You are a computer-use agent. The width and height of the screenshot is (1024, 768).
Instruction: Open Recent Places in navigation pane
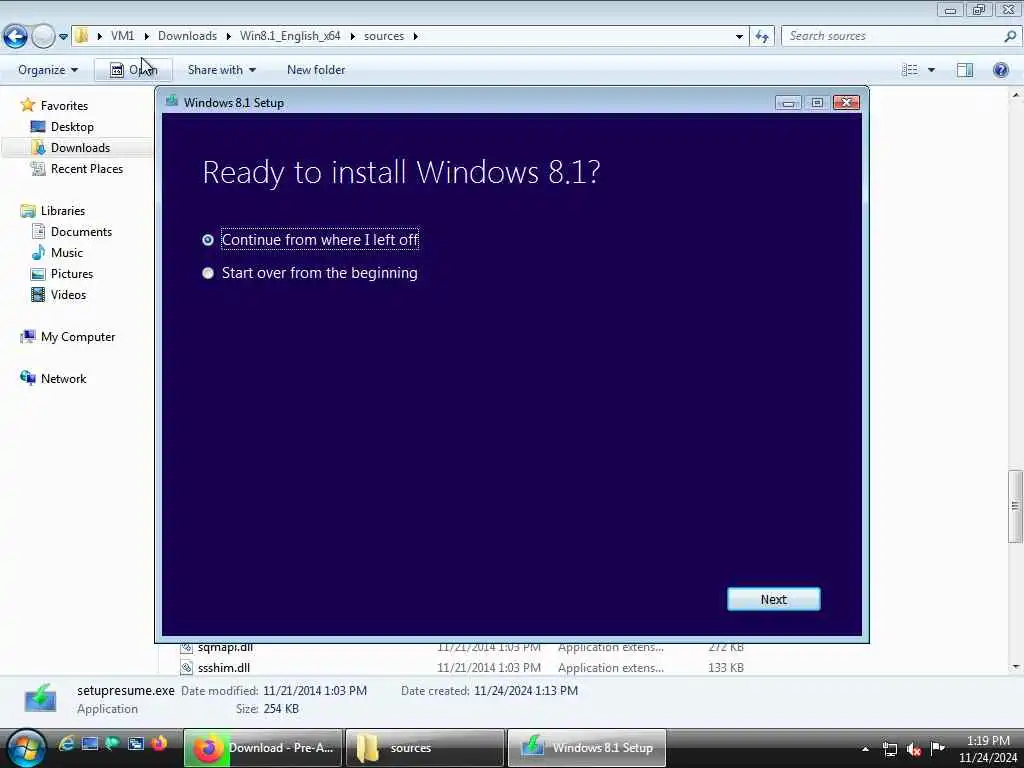coord(86,168)
